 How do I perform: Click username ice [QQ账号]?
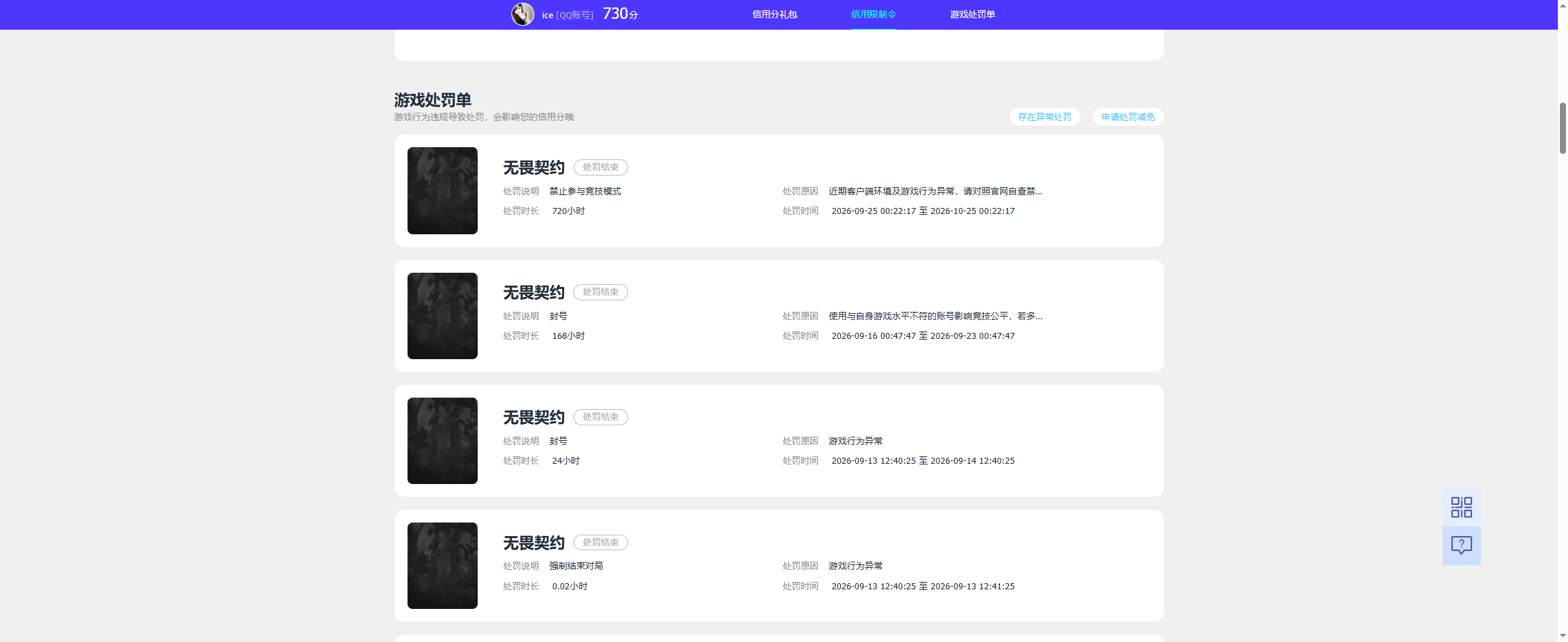coord(567,15)
